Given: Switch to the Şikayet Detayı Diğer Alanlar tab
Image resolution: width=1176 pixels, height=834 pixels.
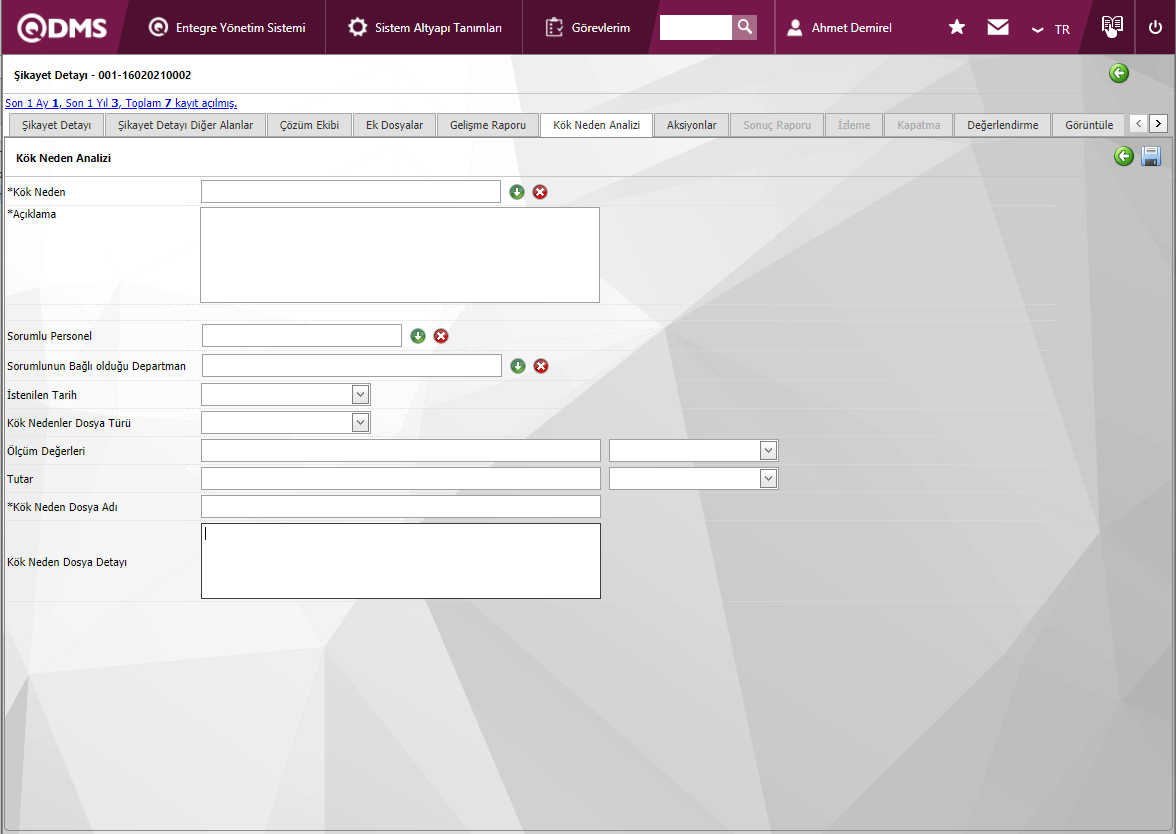Looking at the screenshot, I should 185,125.
